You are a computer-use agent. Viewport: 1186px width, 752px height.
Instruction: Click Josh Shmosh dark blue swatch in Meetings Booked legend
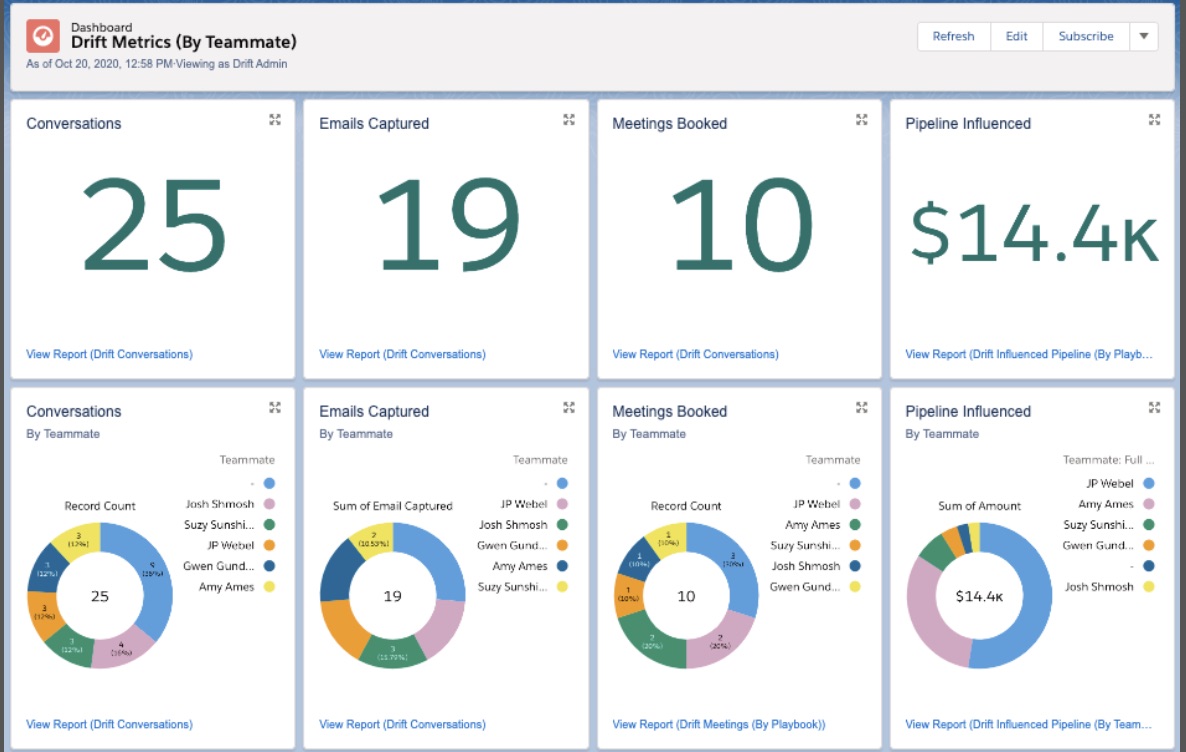point(855,566)
